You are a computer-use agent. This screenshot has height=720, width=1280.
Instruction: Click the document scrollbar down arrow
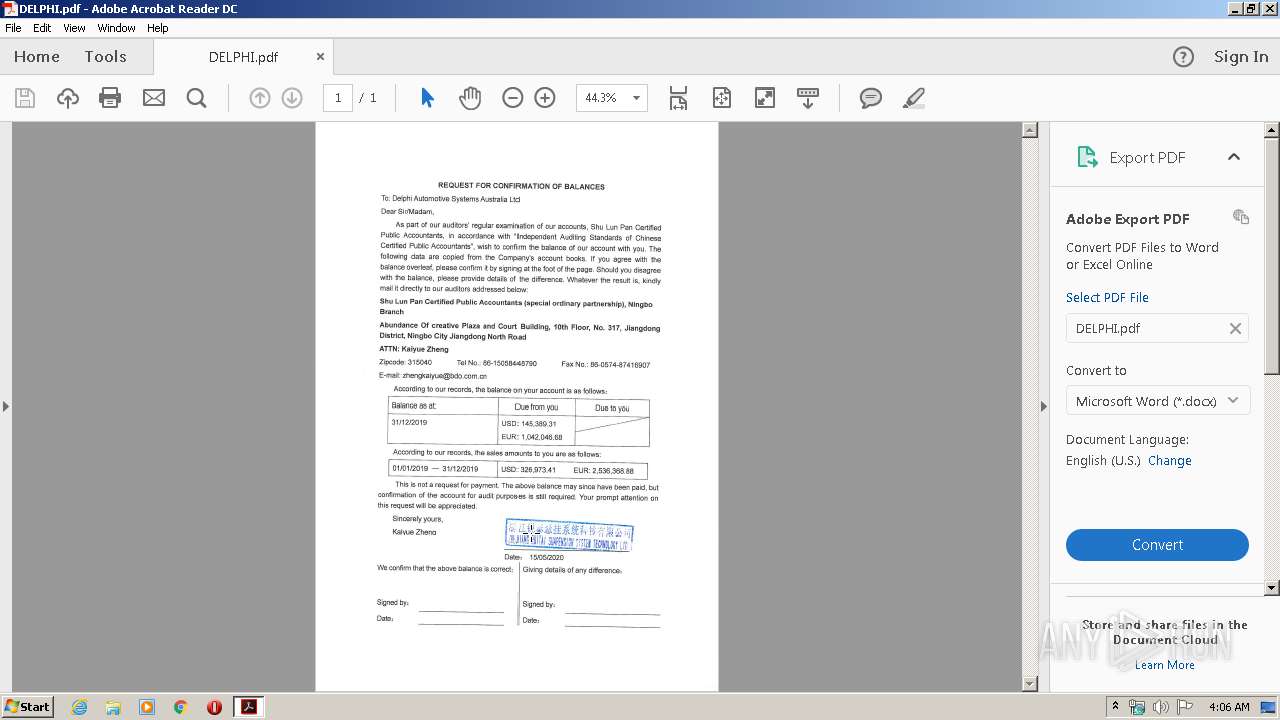[x=1030, y=684]
